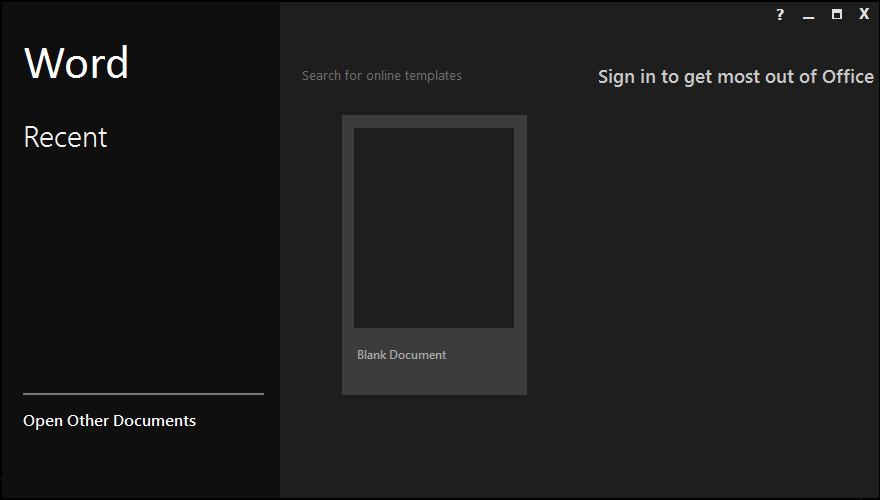Open the help question mark icon
The image size is (880, 500).
click(x=780, y=15)
